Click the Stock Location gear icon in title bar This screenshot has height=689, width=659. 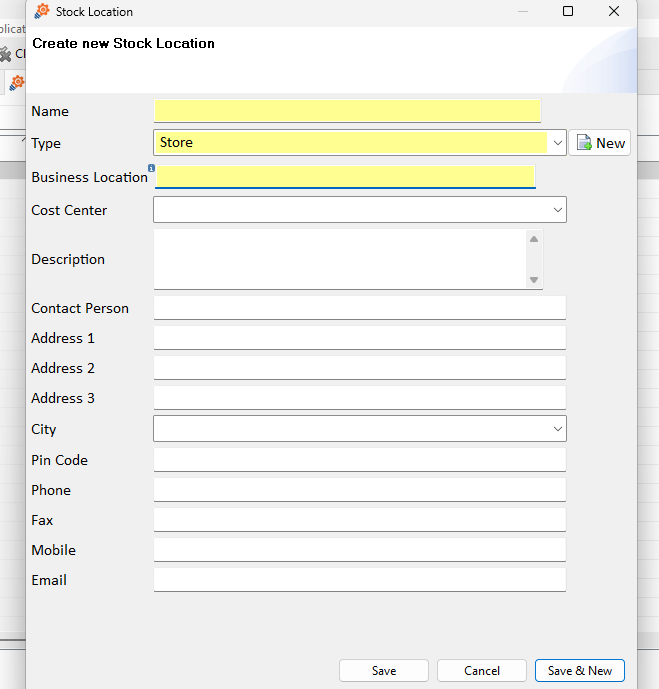pos(42,12)
